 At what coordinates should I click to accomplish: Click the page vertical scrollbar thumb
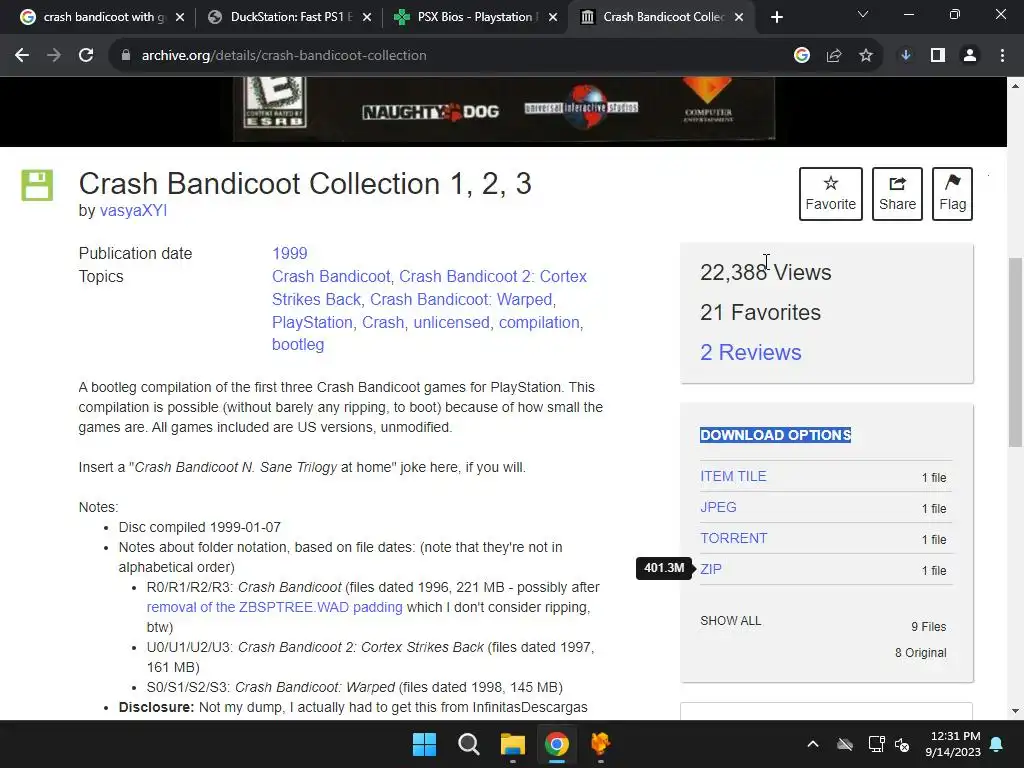click(1016, 353)
